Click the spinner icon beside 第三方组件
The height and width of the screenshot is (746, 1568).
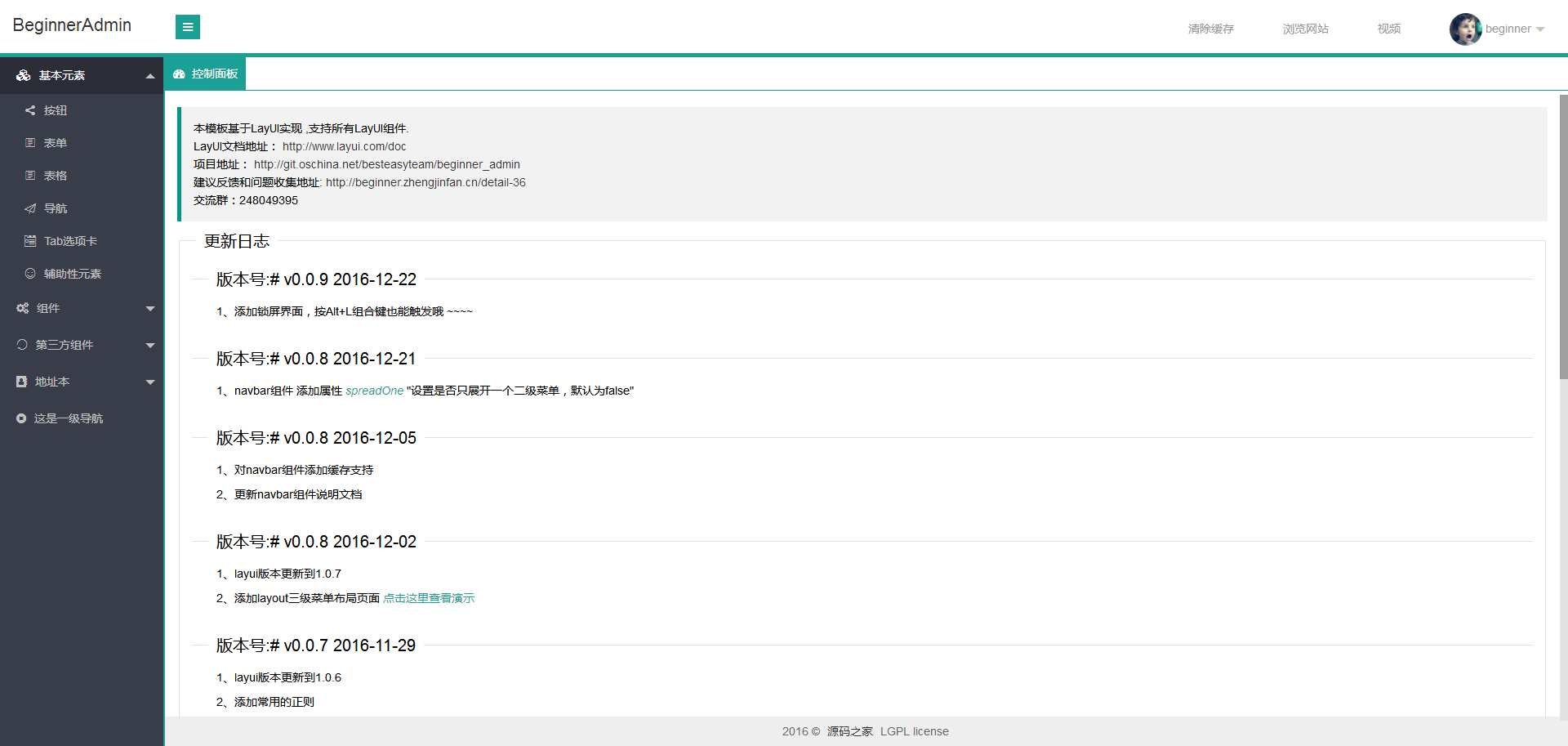pyautogui.click(x=22, y=345)
